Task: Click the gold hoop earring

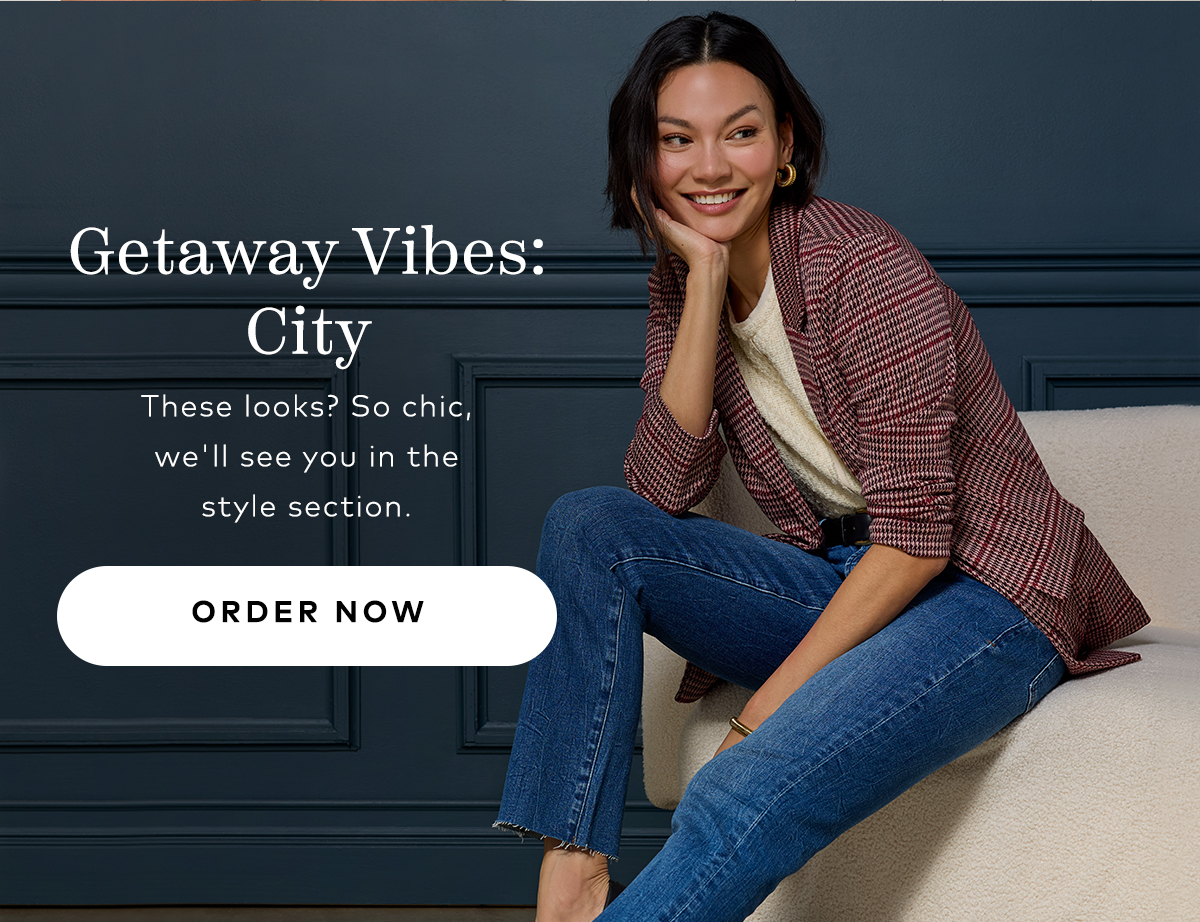Action: [x=786, y=175]
